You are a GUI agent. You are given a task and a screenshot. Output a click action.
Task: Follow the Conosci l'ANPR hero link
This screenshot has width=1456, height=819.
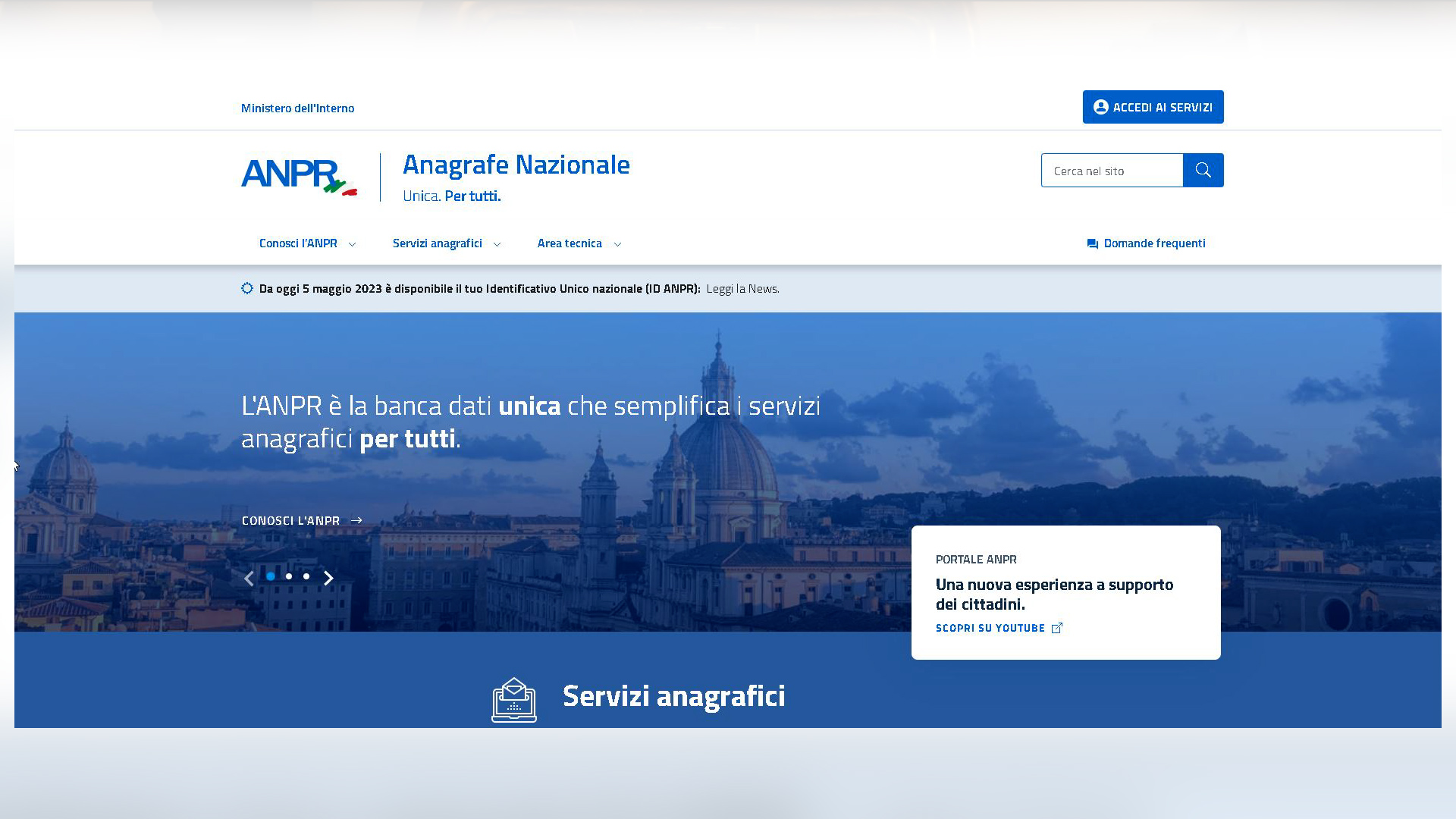[x=302, y=520]
